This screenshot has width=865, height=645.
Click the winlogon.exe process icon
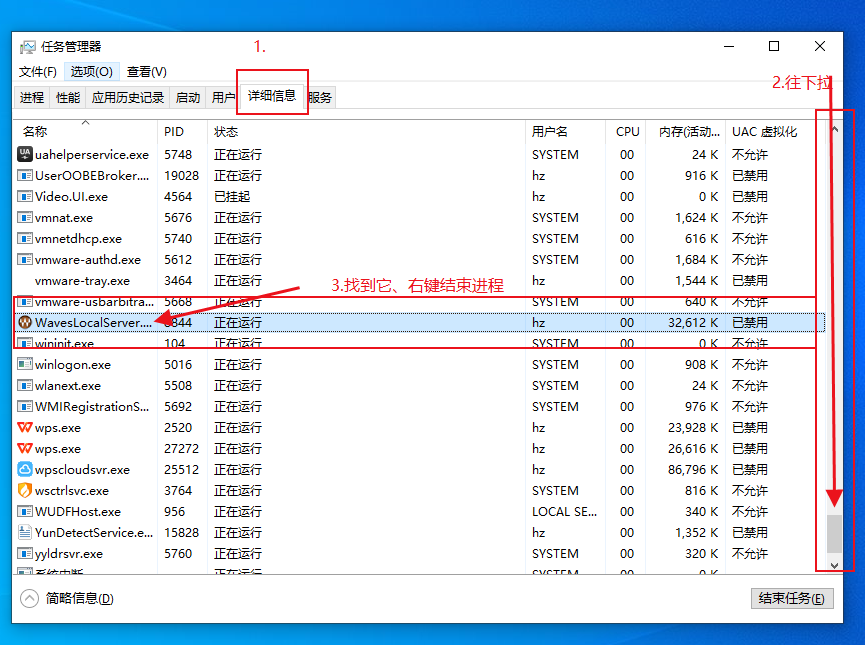pos(25,364)
